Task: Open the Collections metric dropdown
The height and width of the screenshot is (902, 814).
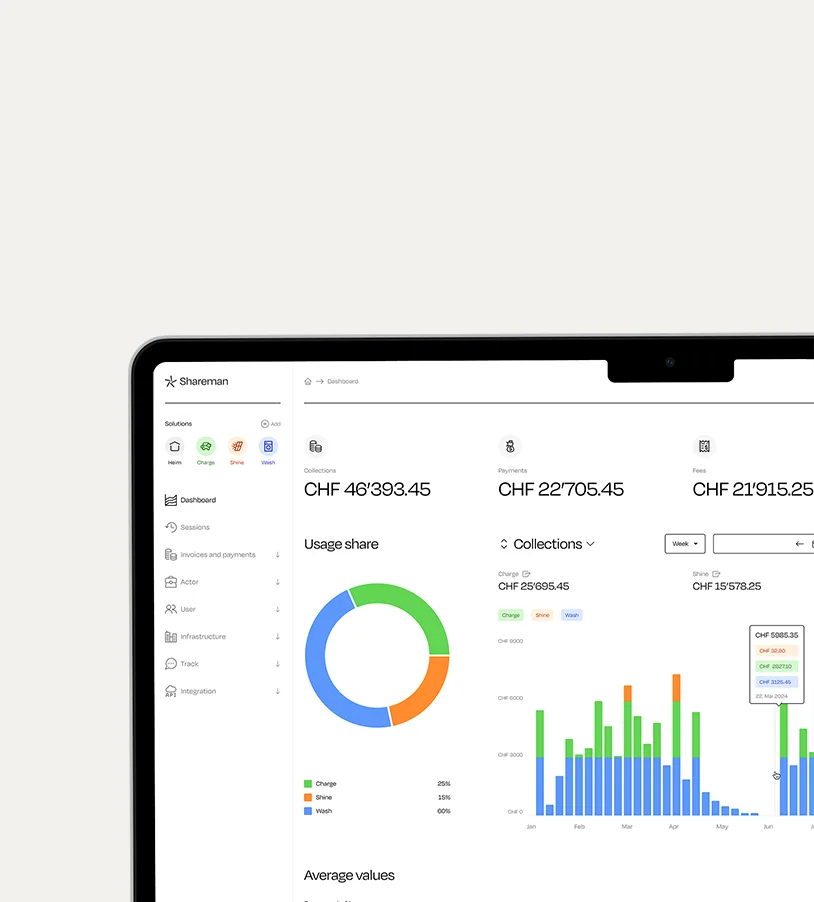Action: point(547,543)
